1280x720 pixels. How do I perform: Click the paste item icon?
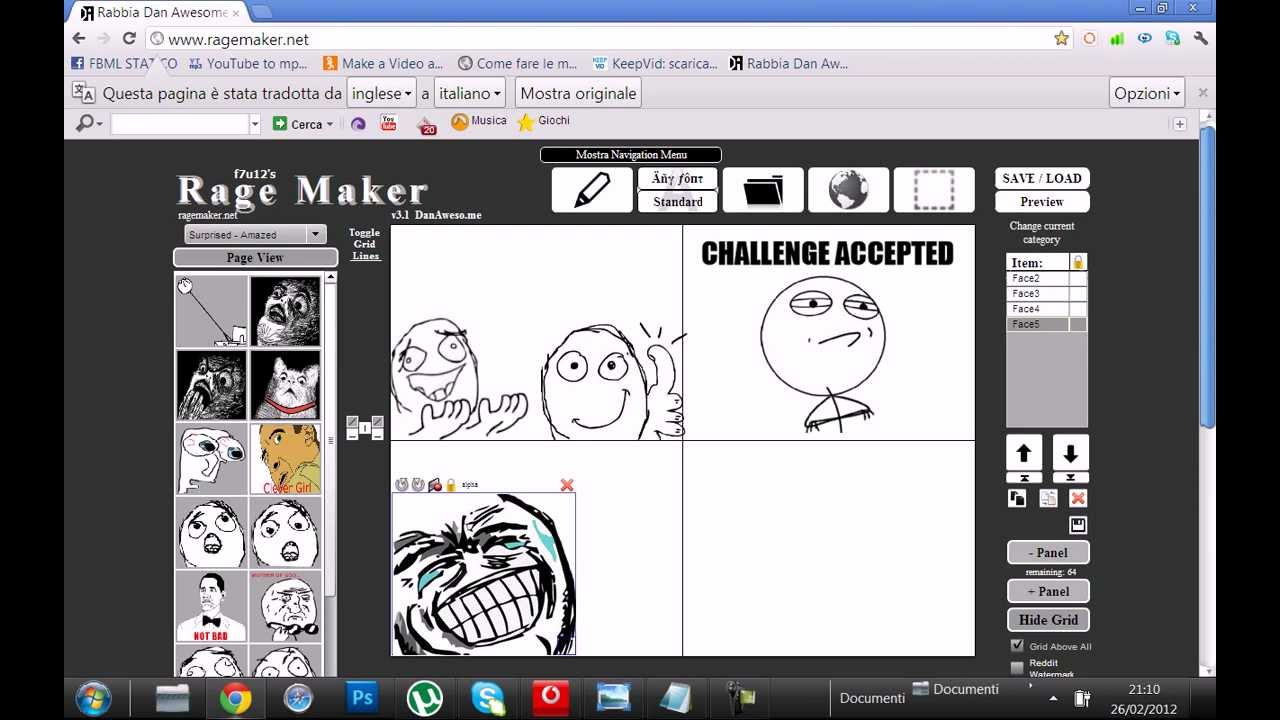click(1048, 498)
